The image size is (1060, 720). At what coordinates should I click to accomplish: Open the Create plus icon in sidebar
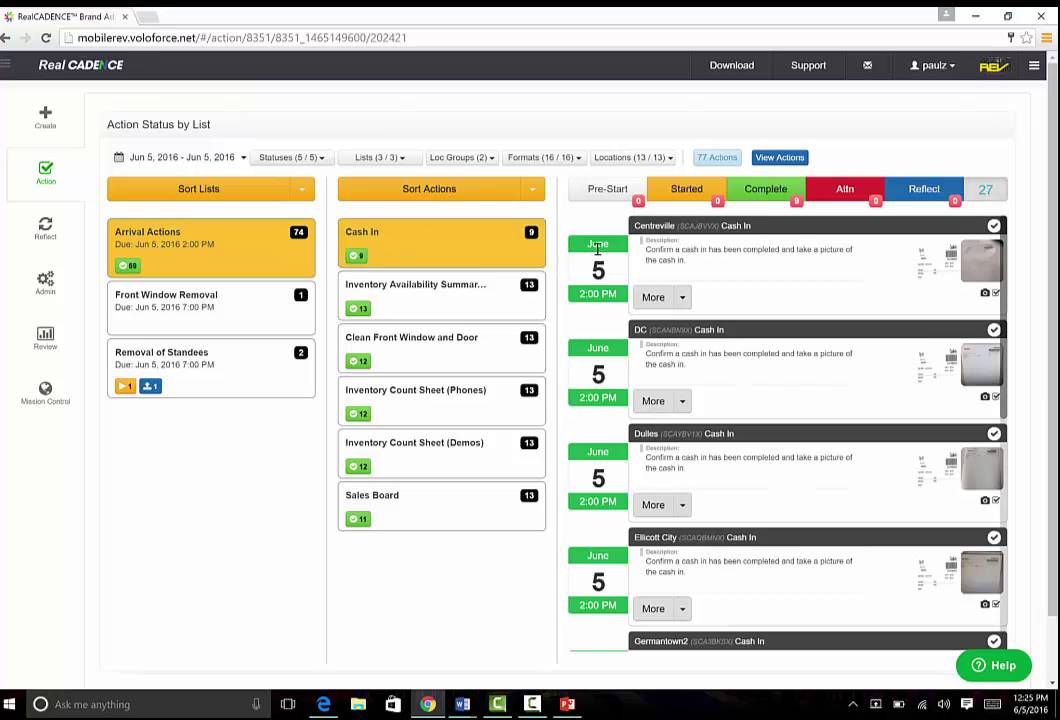(x=45, y=112)
